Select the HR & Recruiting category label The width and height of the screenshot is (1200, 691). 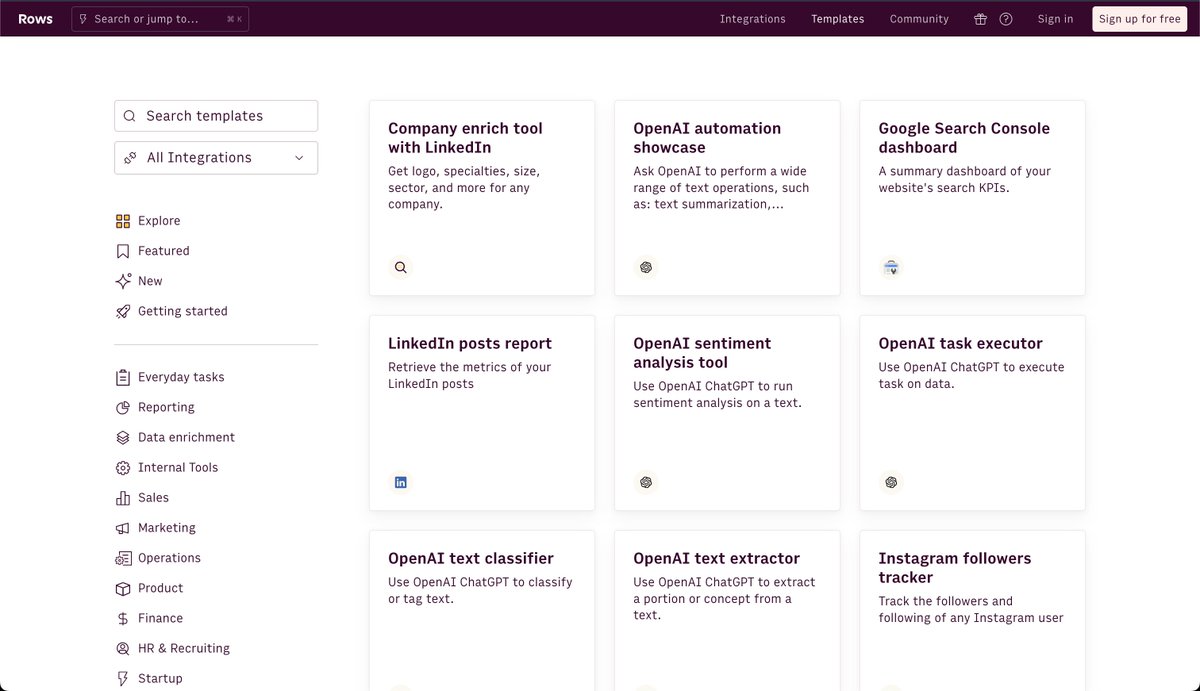click(184, 648)
